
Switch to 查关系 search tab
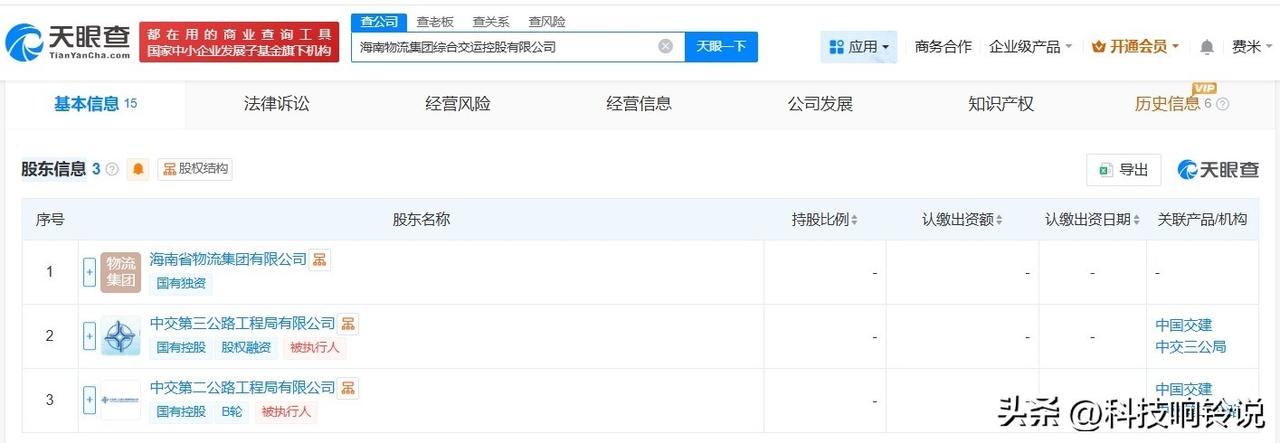pyautogui.click(x=491, y=21)
